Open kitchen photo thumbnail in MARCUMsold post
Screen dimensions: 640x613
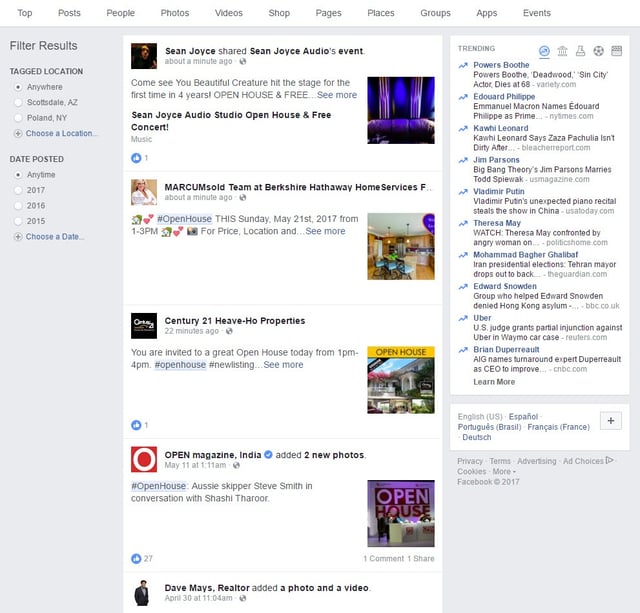point(401,247)
